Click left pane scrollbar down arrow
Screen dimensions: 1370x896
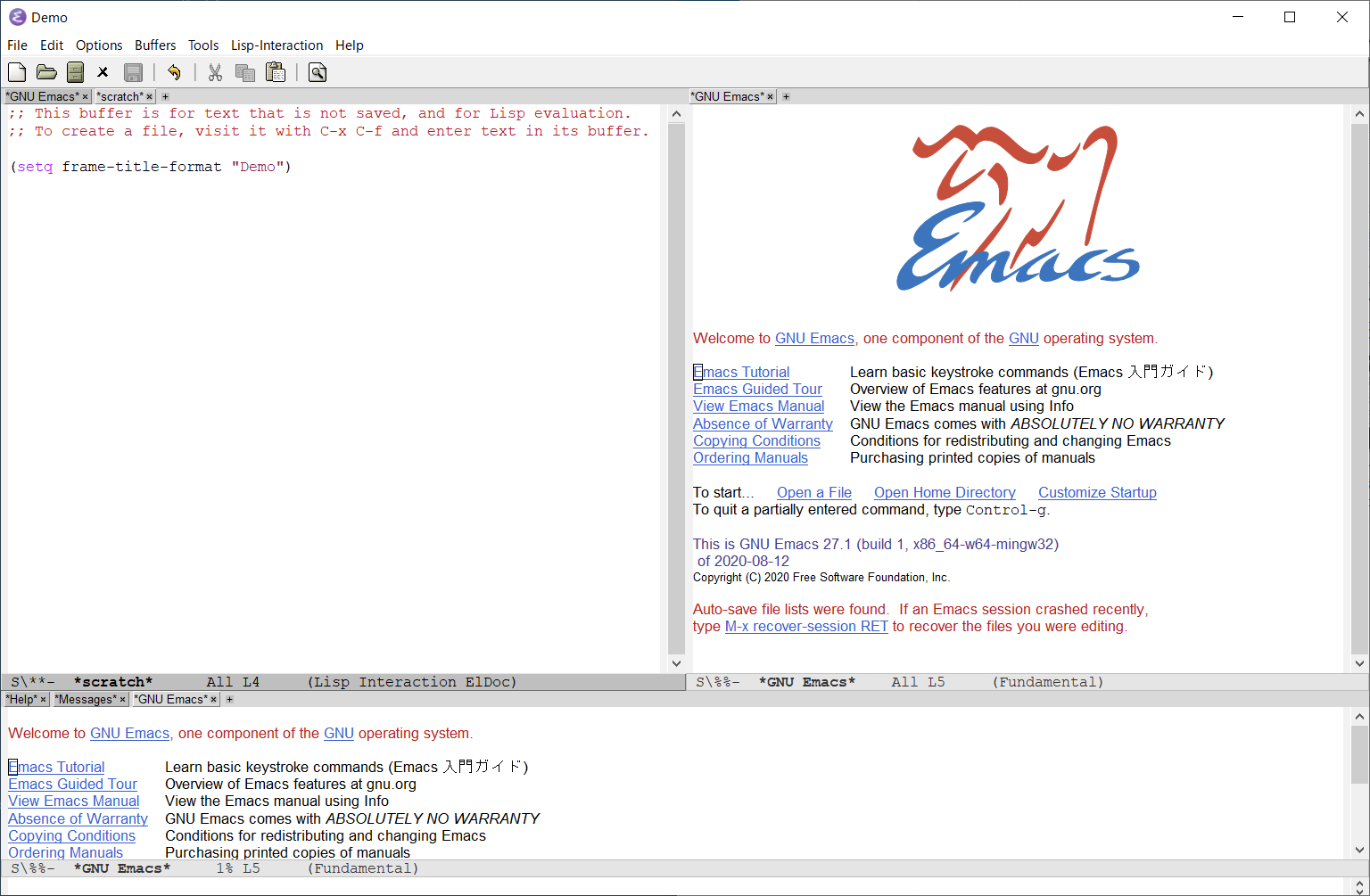pos(676,663)
